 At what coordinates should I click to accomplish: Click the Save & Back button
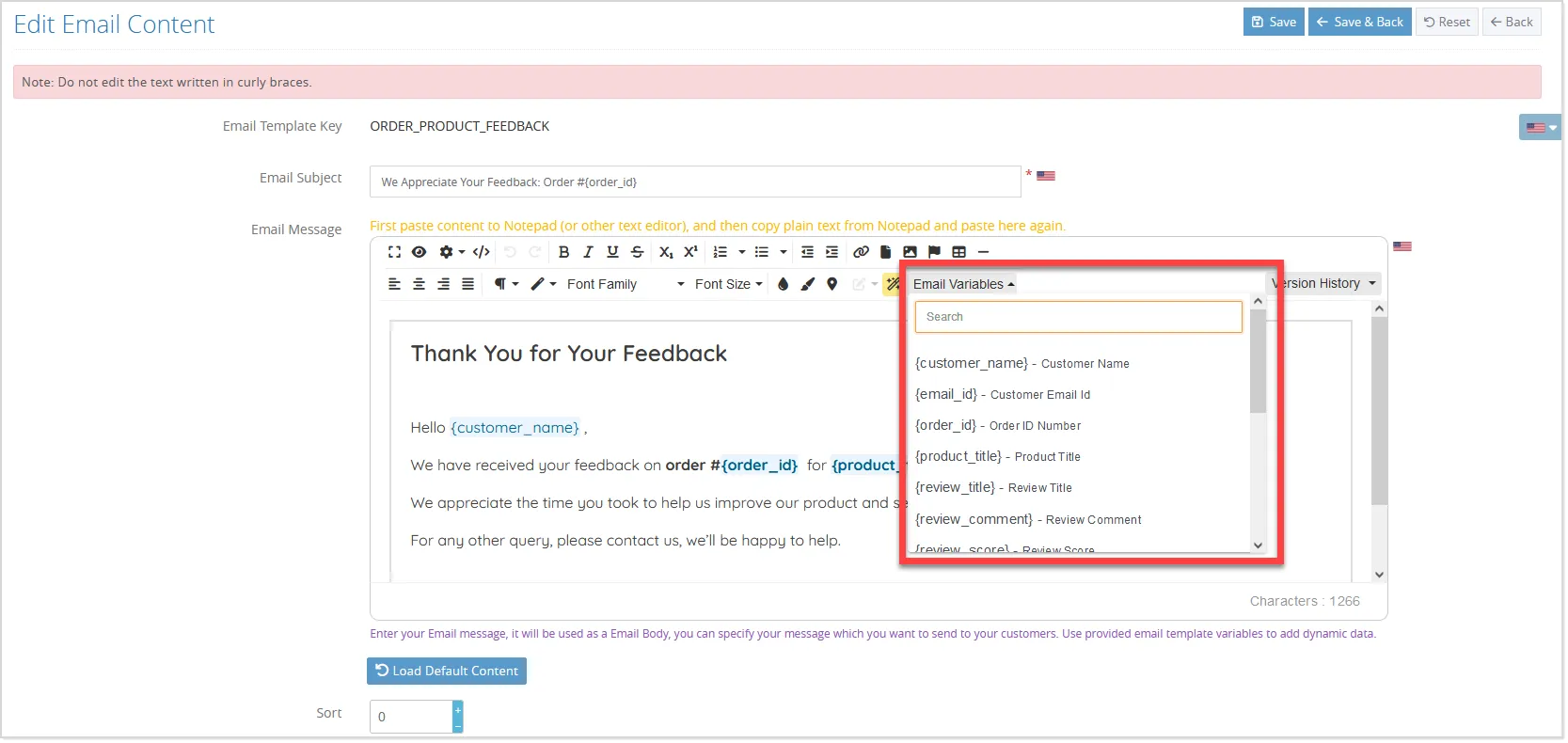pos(1359,22)
